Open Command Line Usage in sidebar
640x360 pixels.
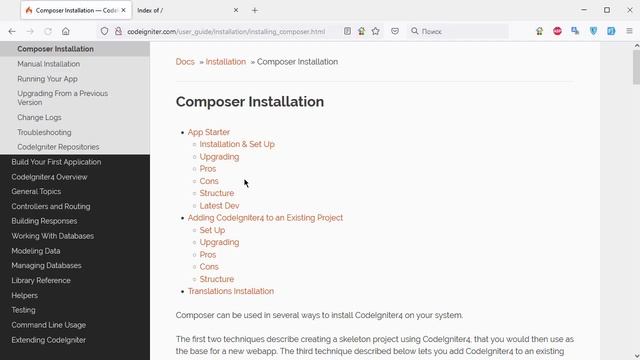click(49, 325)
